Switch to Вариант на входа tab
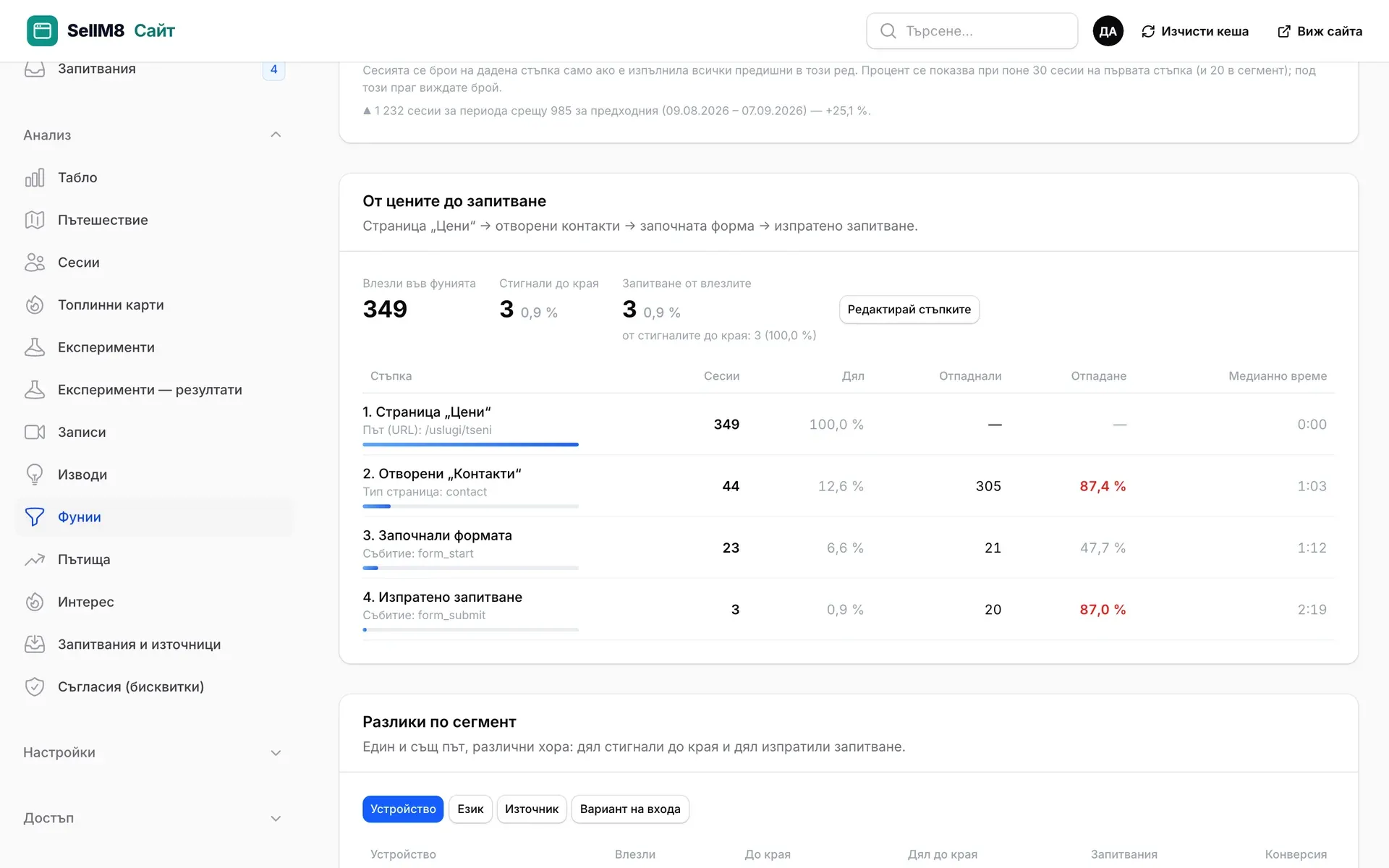The height and width of the screenshot is (868, 1389). [x=630, y=809]
